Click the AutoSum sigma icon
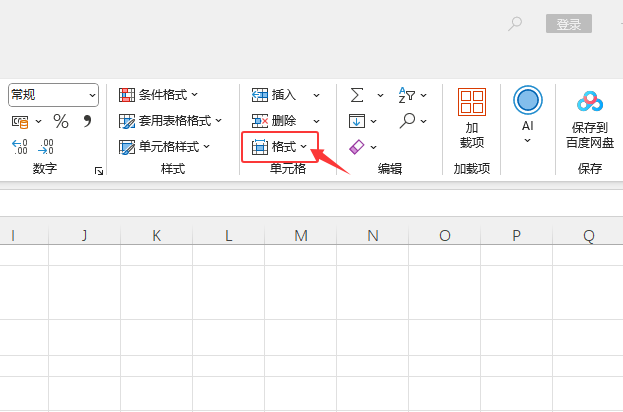 tap(357, 95)
